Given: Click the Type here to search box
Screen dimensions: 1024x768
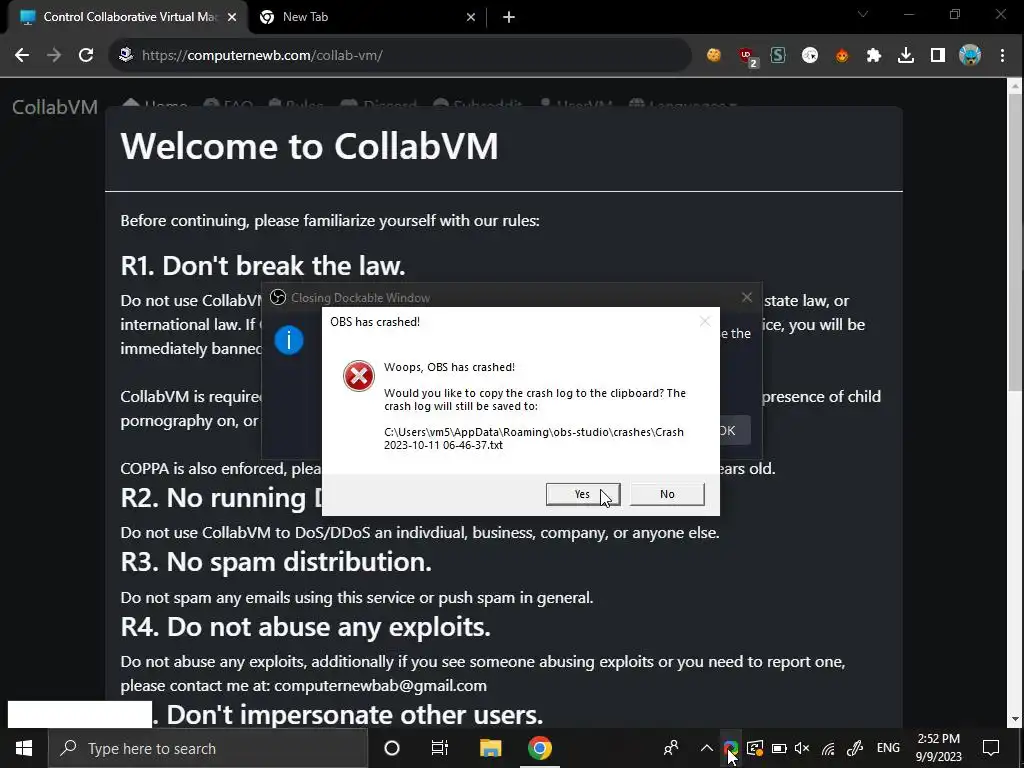Looking at the screenshot, I should 208,748.
